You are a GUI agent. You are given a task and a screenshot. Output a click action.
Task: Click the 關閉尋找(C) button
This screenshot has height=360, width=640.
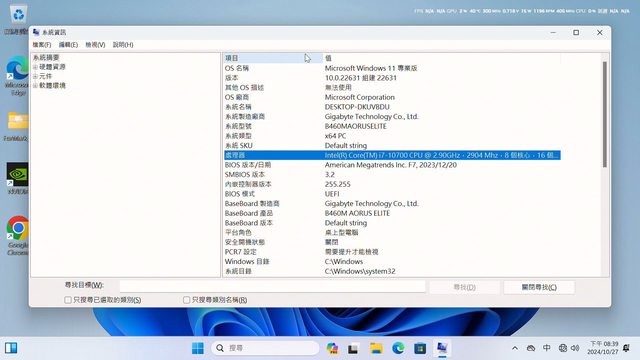tap(539, 287)
